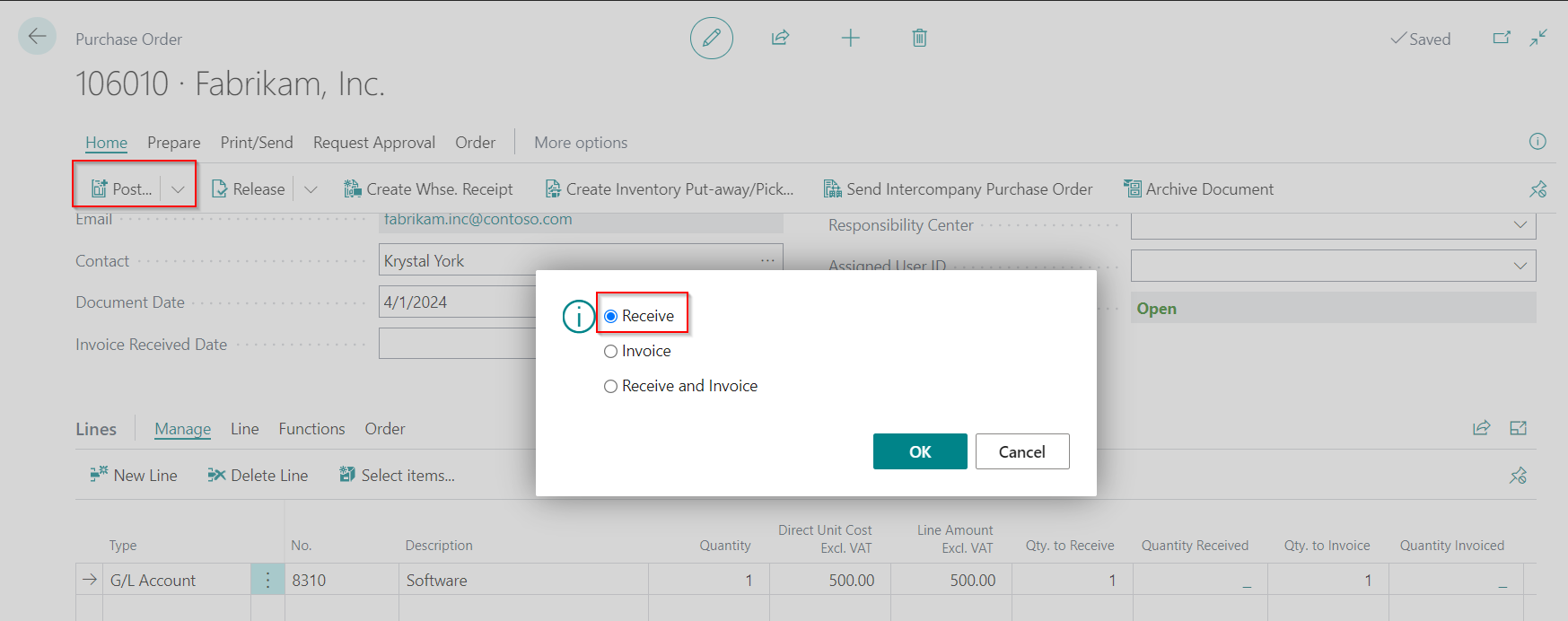The height and width of the screenshot is (621, 1568).
Task: Select the Receive radio option
Action: tap(610, 316)
